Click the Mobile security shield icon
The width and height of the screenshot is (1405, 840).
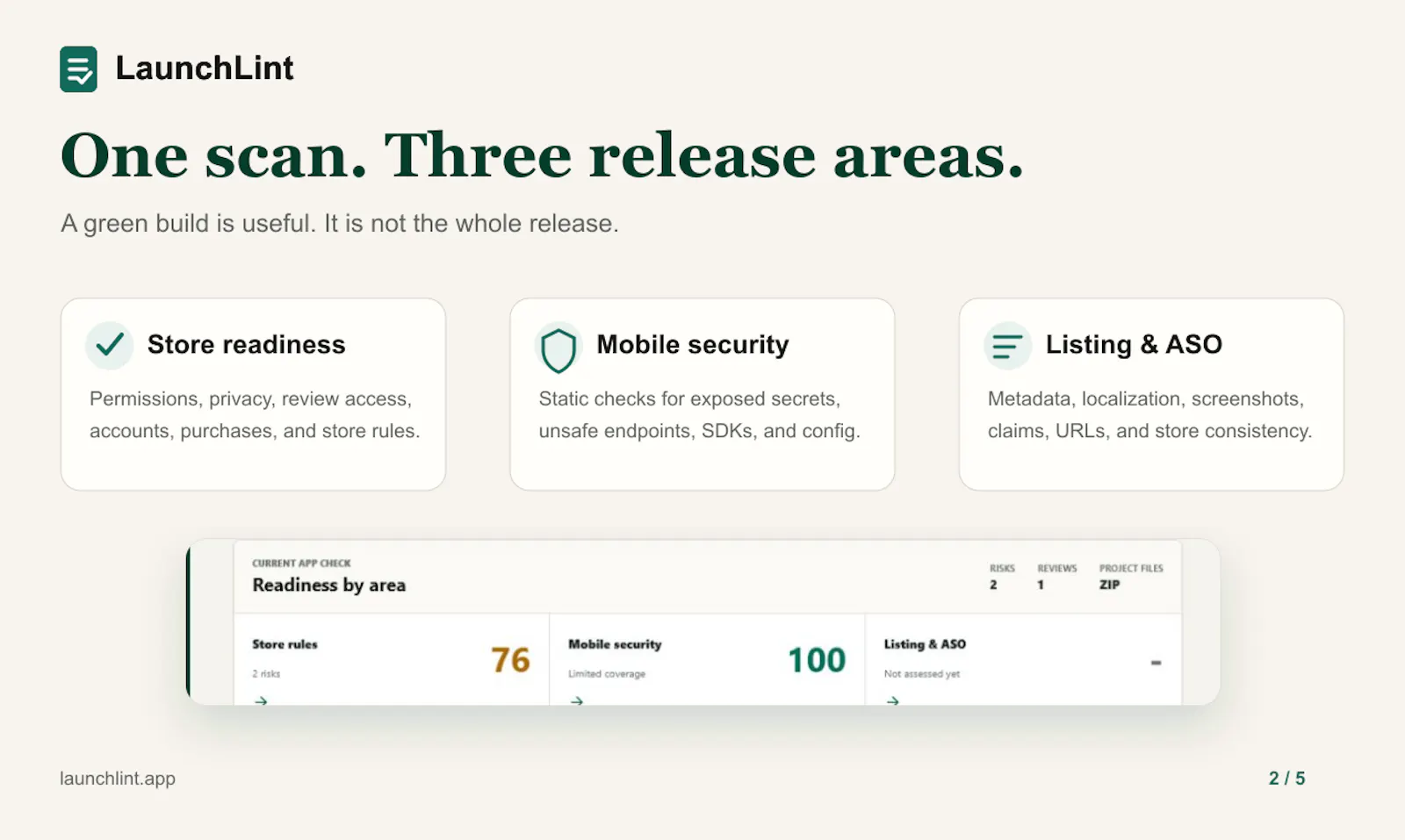tap(558, 348)
